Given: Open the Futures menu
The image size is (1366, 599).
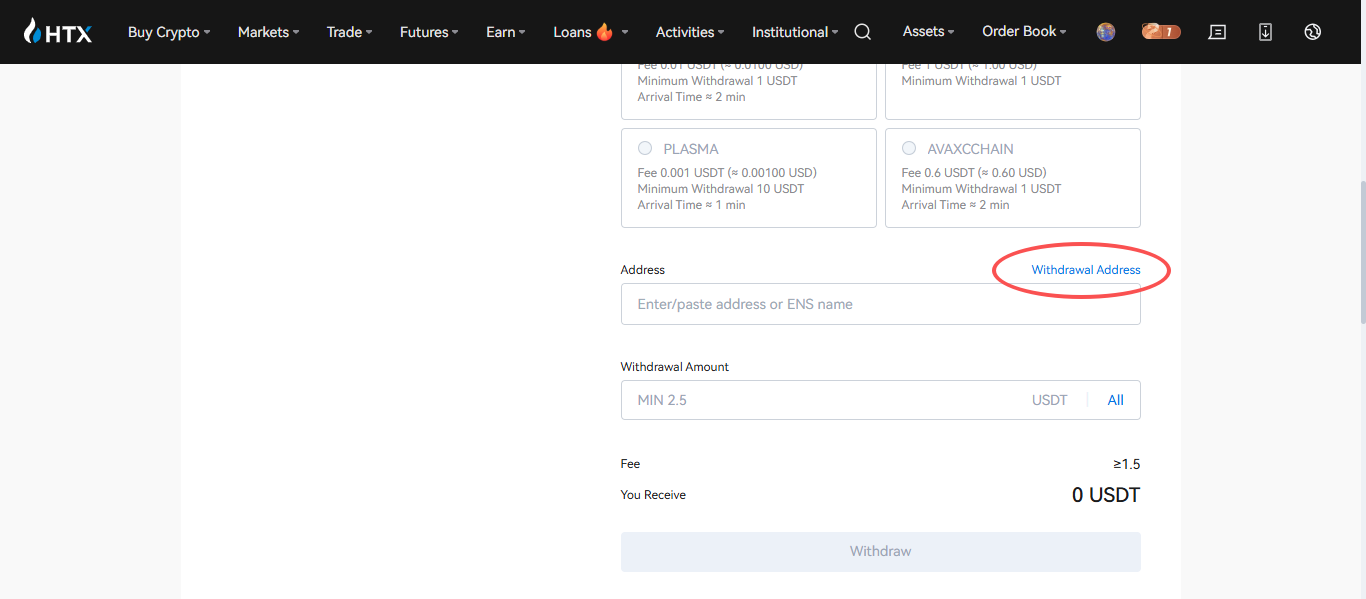Looking at the screenshot, I should click(429, 32).
